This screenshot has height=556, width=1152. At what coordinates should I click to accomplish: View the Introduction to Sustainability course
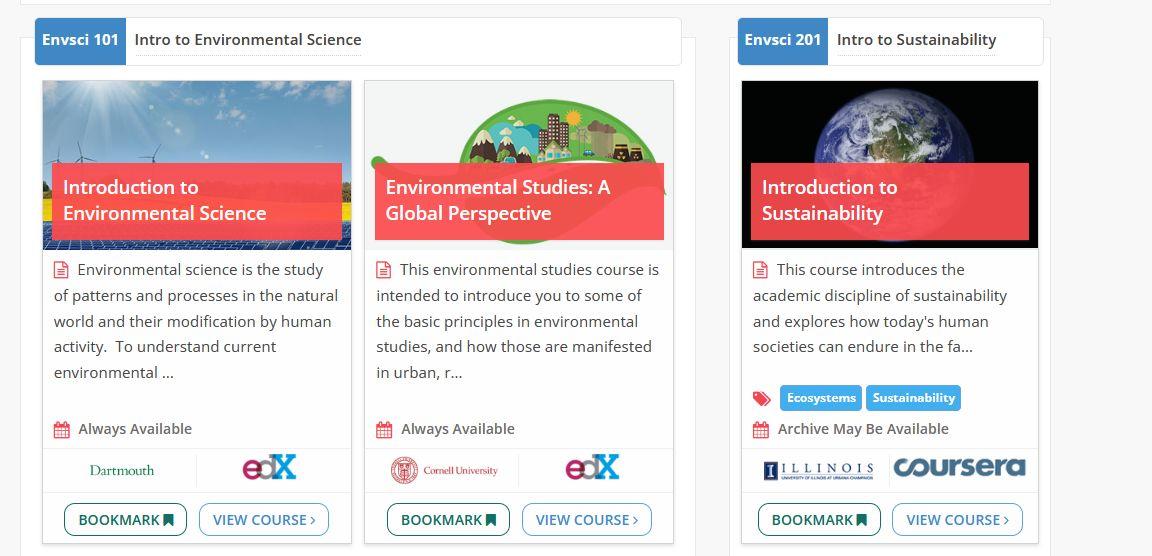click(957, 520)
